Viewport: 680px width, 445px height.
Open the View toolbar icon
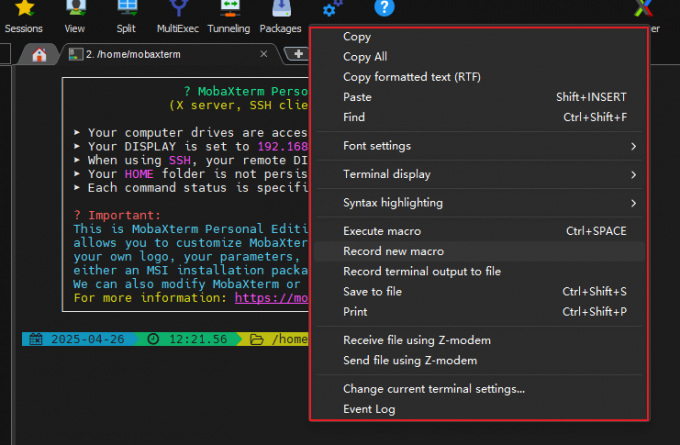(x=75, y=9)
